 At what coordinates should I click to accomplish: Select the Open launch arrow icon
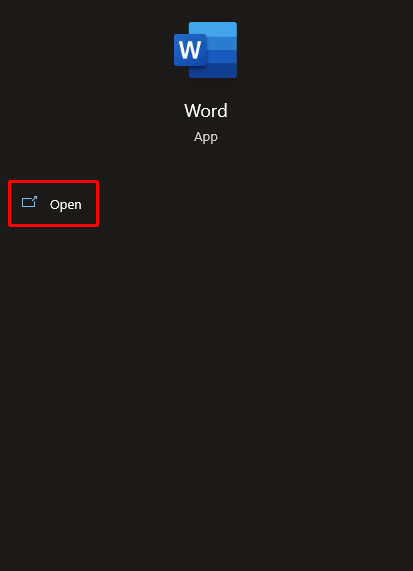[30, 202]
